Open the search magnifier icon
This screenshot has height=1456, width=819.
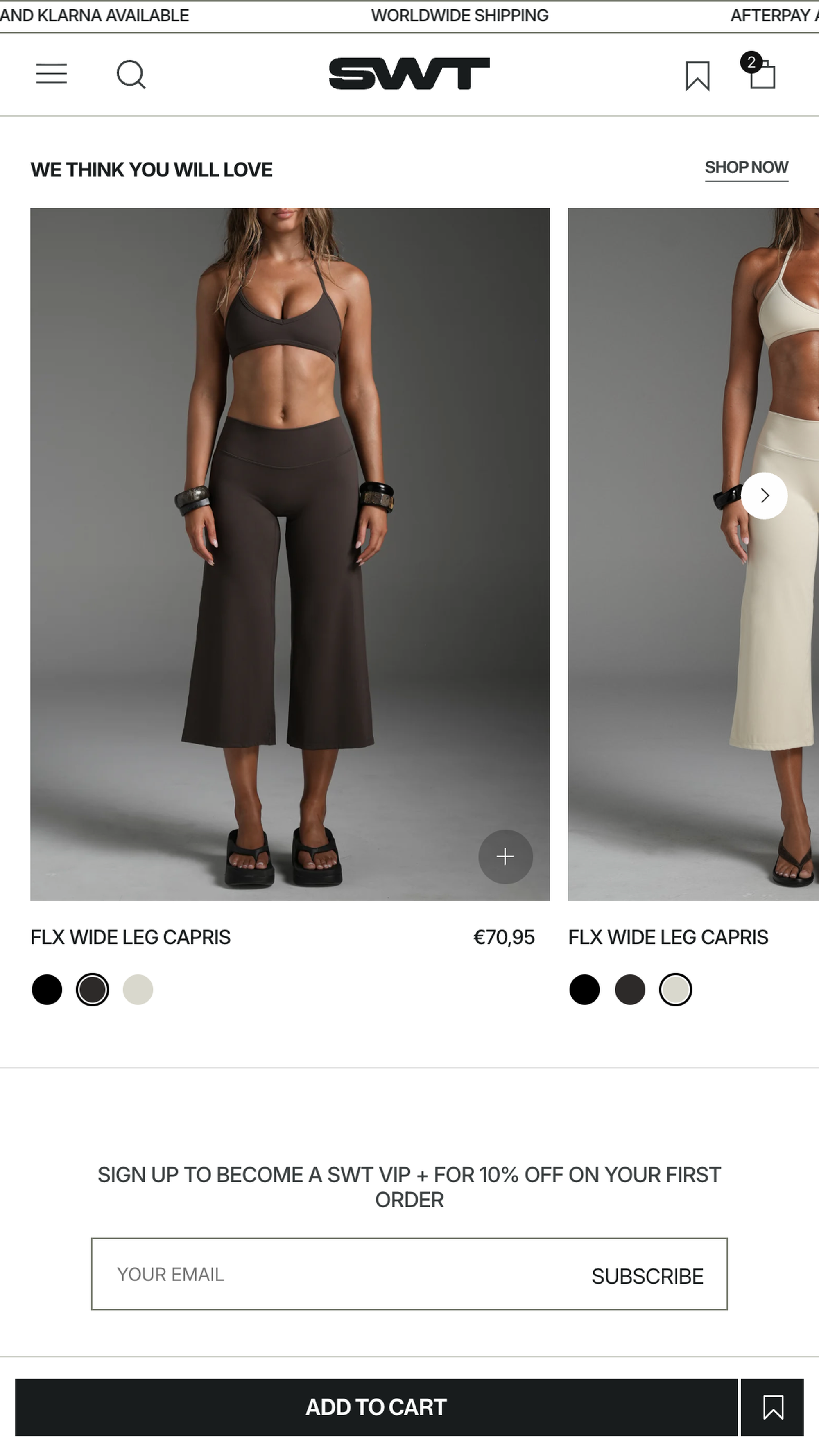pyautogui.click(x=131, y=75)
